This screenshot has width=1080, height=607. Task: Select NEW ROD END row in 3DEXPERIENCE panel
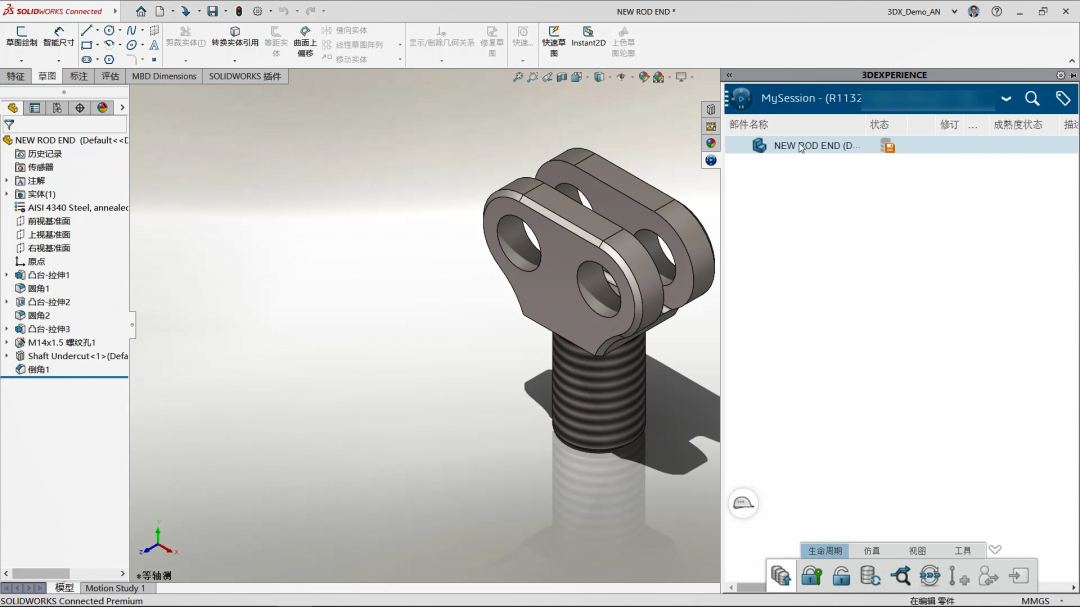pos(901,145)
